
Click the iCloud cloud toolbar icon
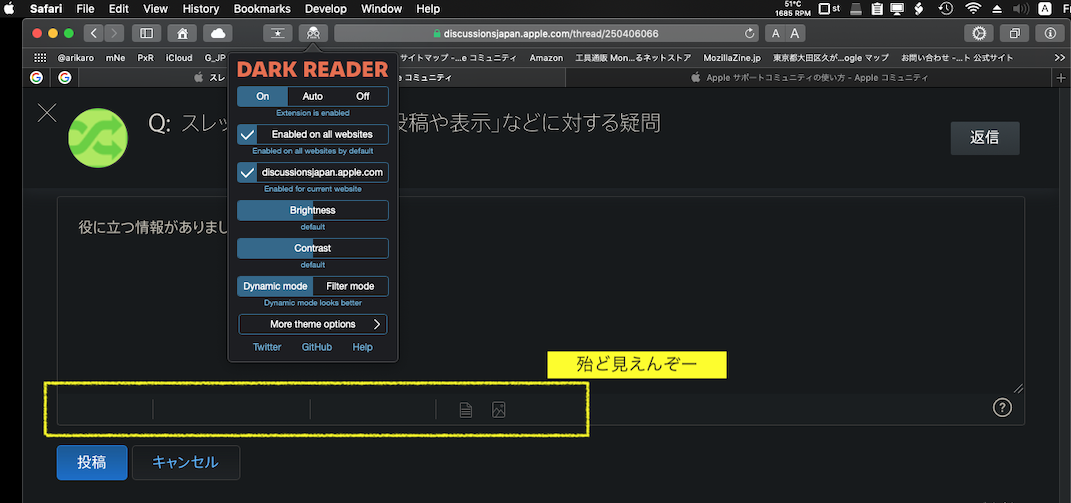(x=218, y=33)
